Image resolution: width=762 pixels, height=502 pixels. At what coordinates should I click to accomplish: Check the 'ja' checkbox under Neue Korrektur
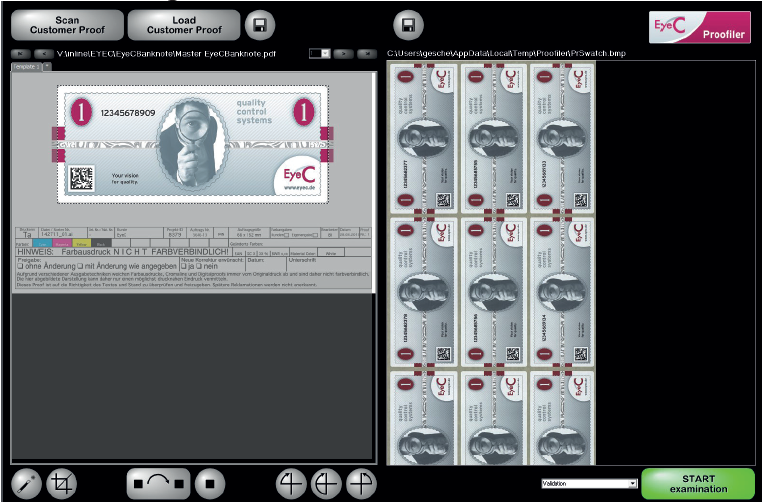[184, 266]
